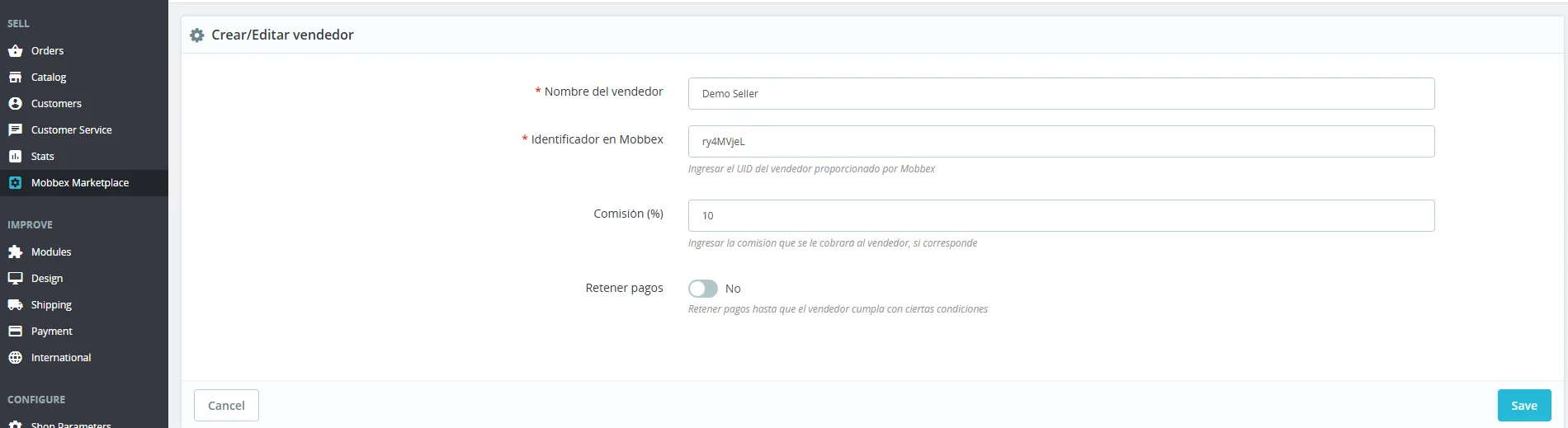Click the Save button

(1524, 406)
